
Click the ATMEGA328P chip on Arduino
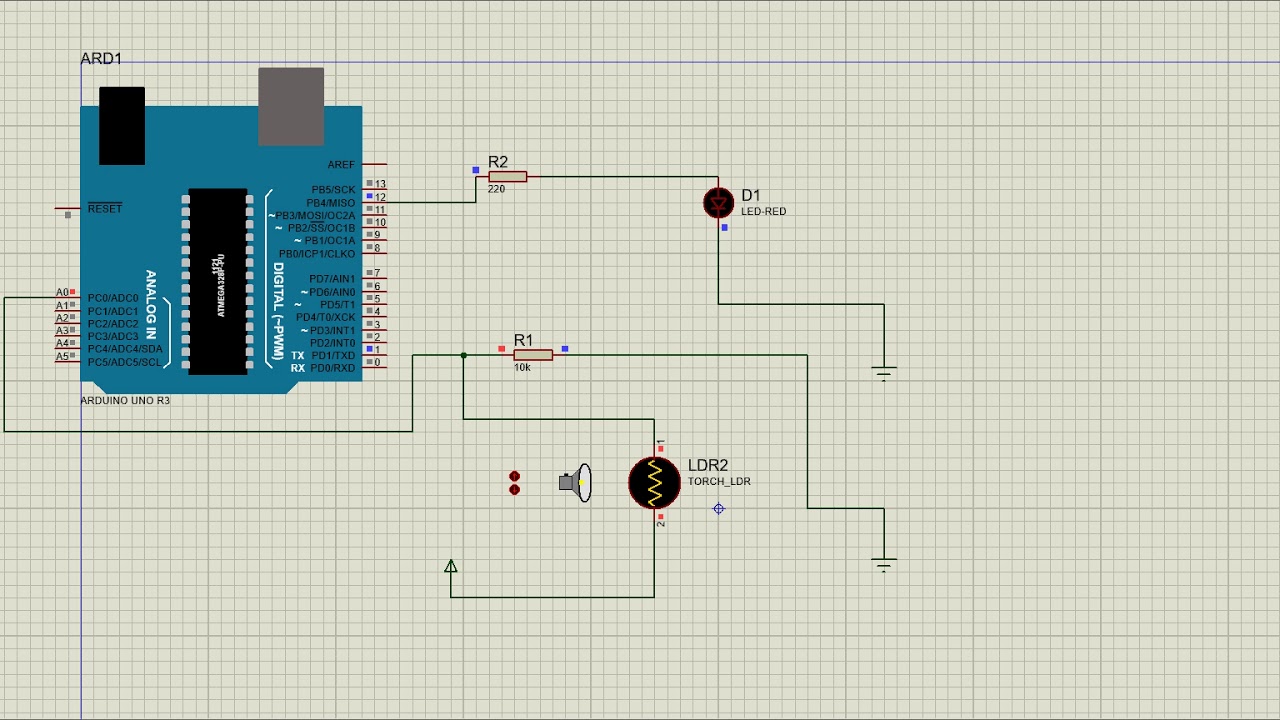click(217, 281)
